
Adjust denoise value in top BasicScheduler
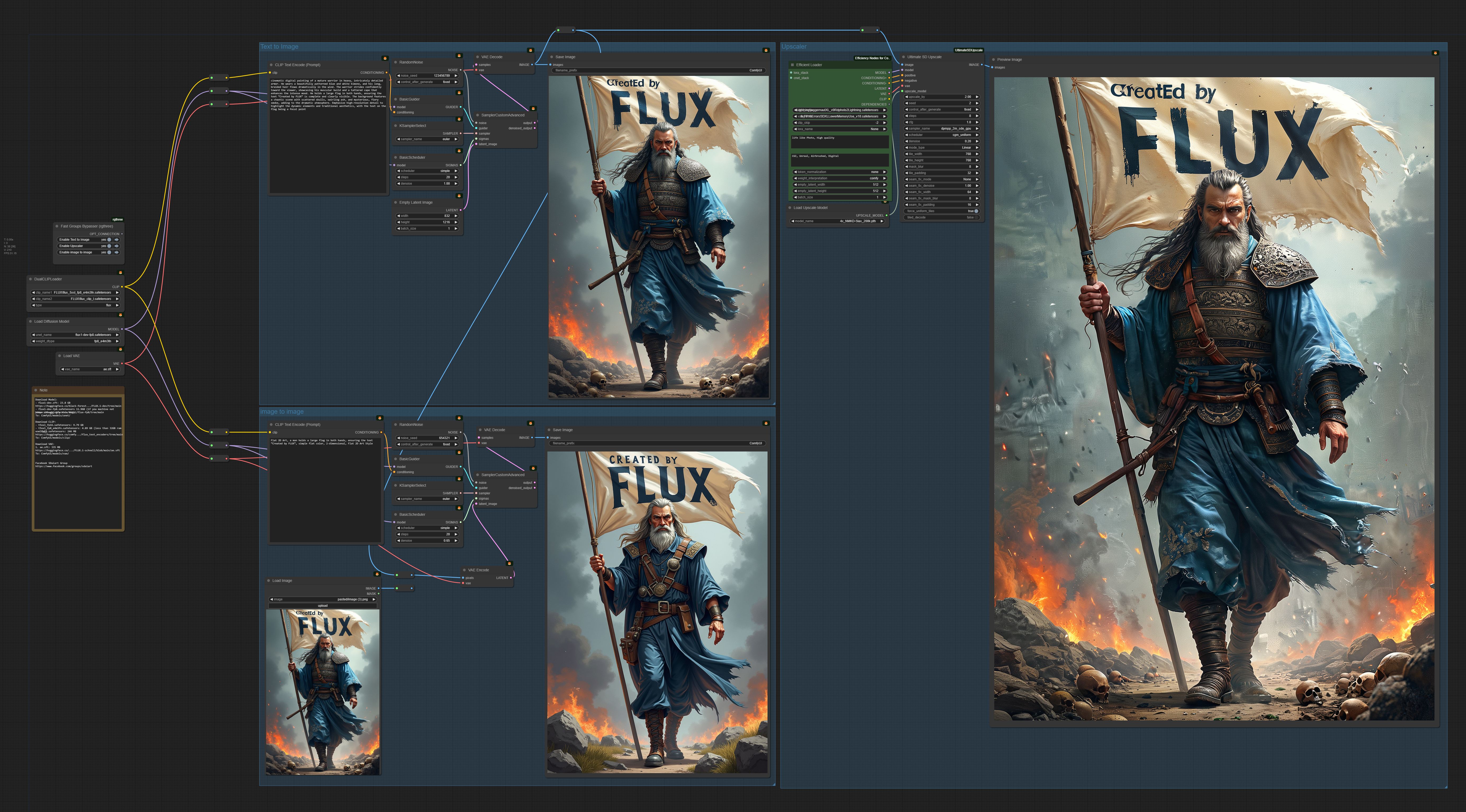[x=427, y=183]
